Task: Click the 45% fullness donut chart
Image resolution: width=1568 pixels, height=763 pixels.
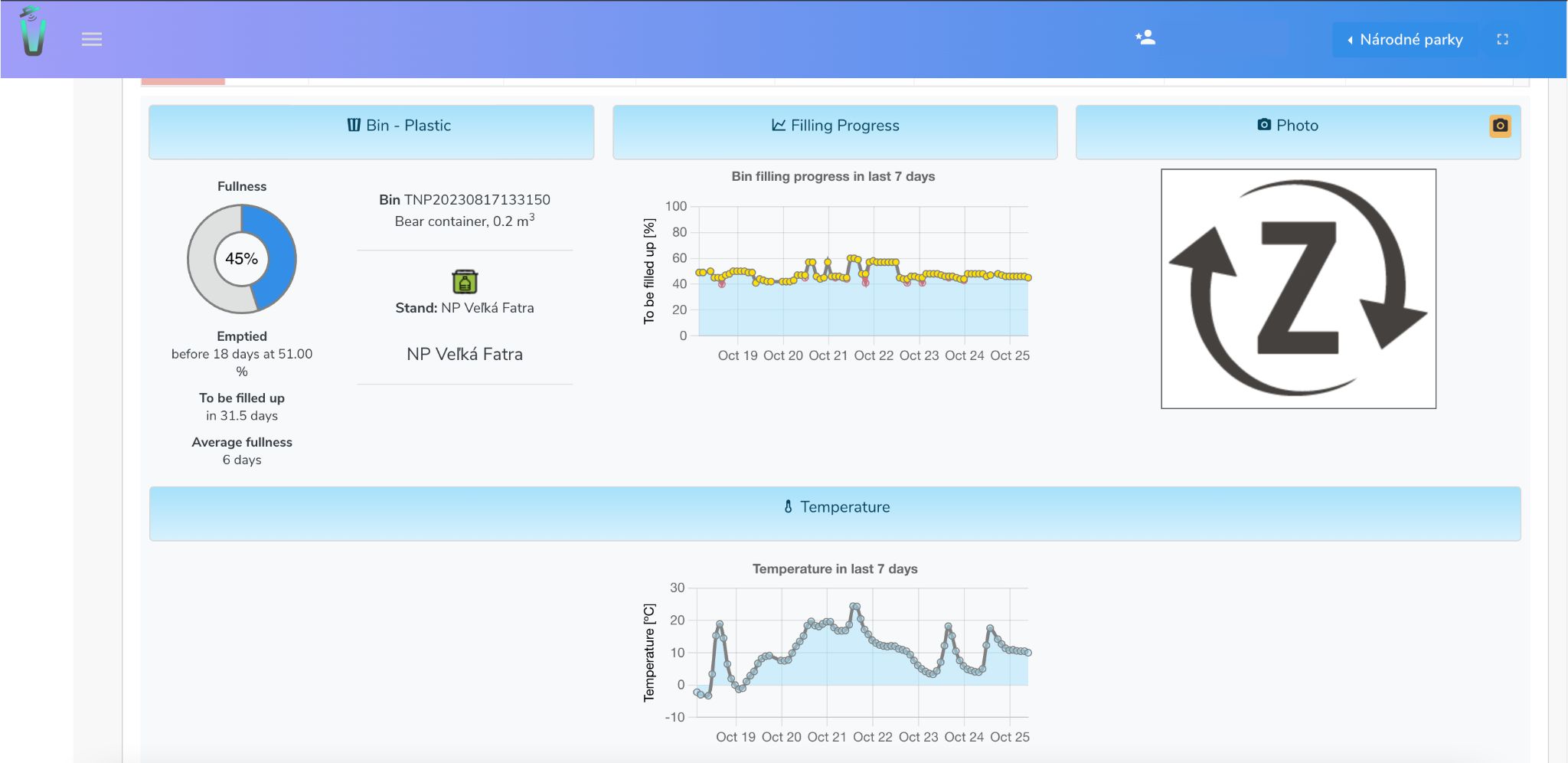Action: 242,259
